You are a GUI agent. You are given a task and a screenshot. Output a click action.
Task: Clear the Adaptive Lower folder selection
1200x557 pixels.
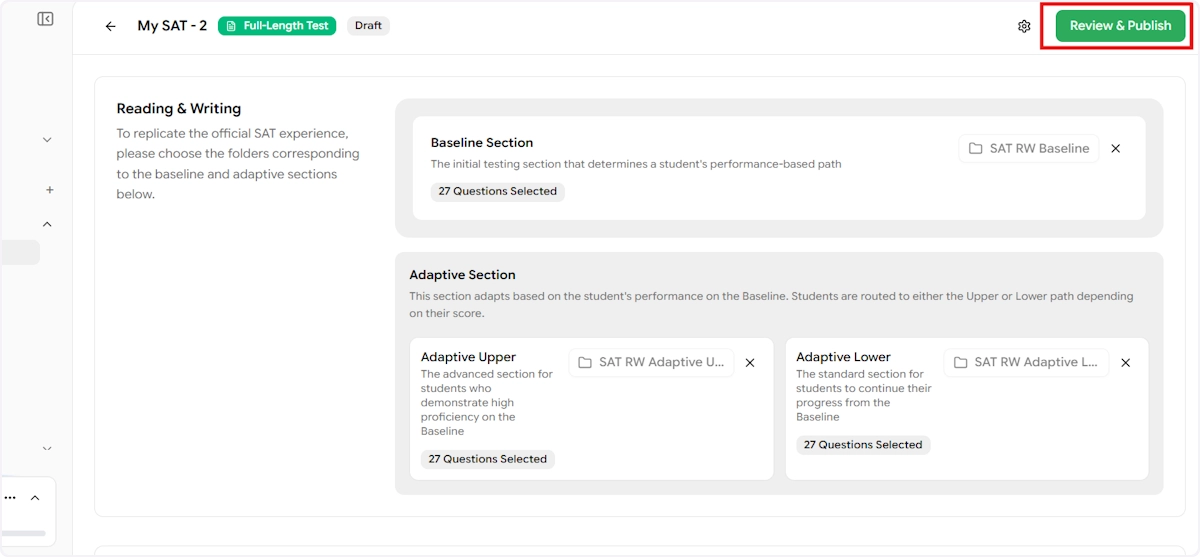pos(1125,363)
